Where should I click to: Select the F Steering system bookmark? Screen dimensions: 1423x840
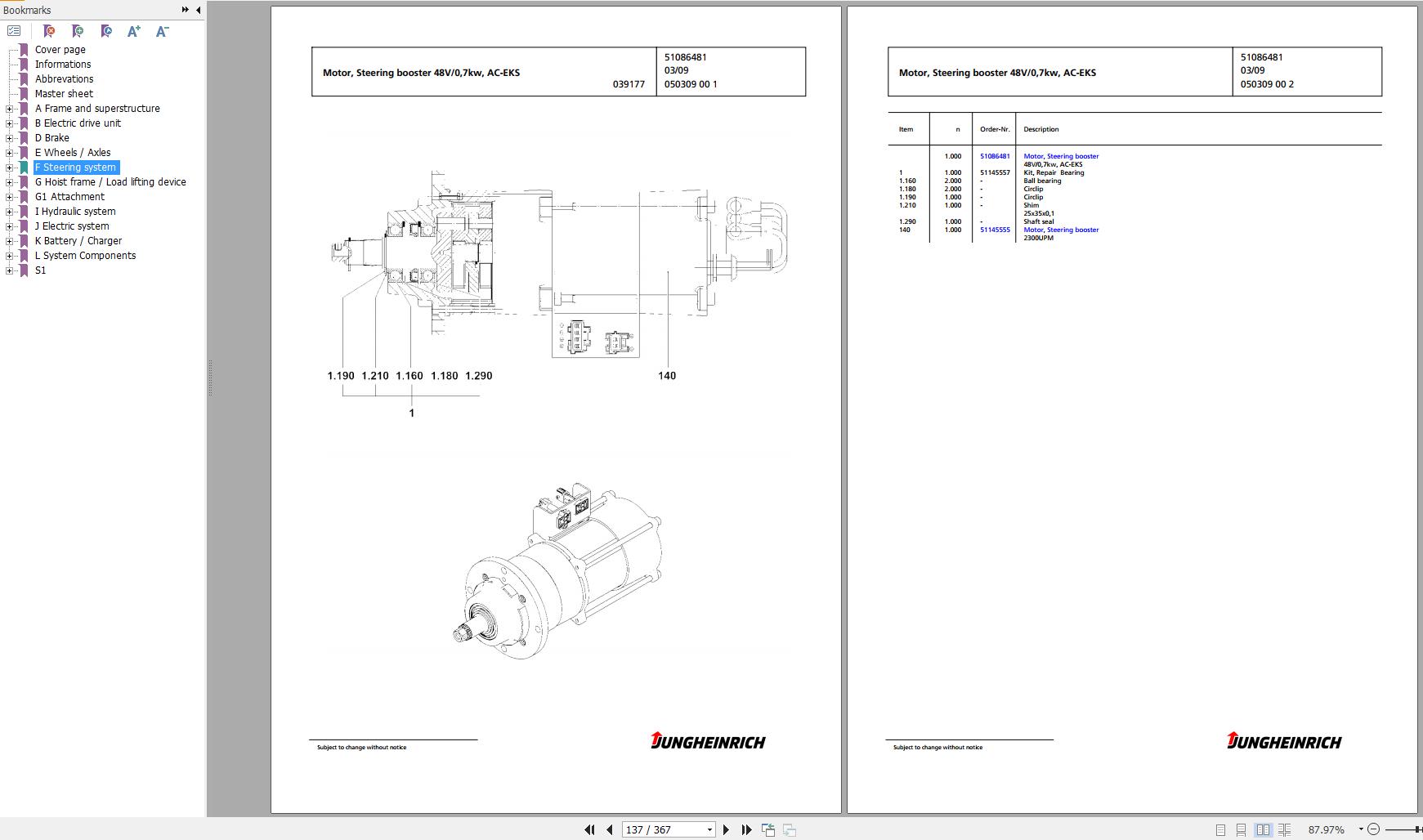(76, 168)
